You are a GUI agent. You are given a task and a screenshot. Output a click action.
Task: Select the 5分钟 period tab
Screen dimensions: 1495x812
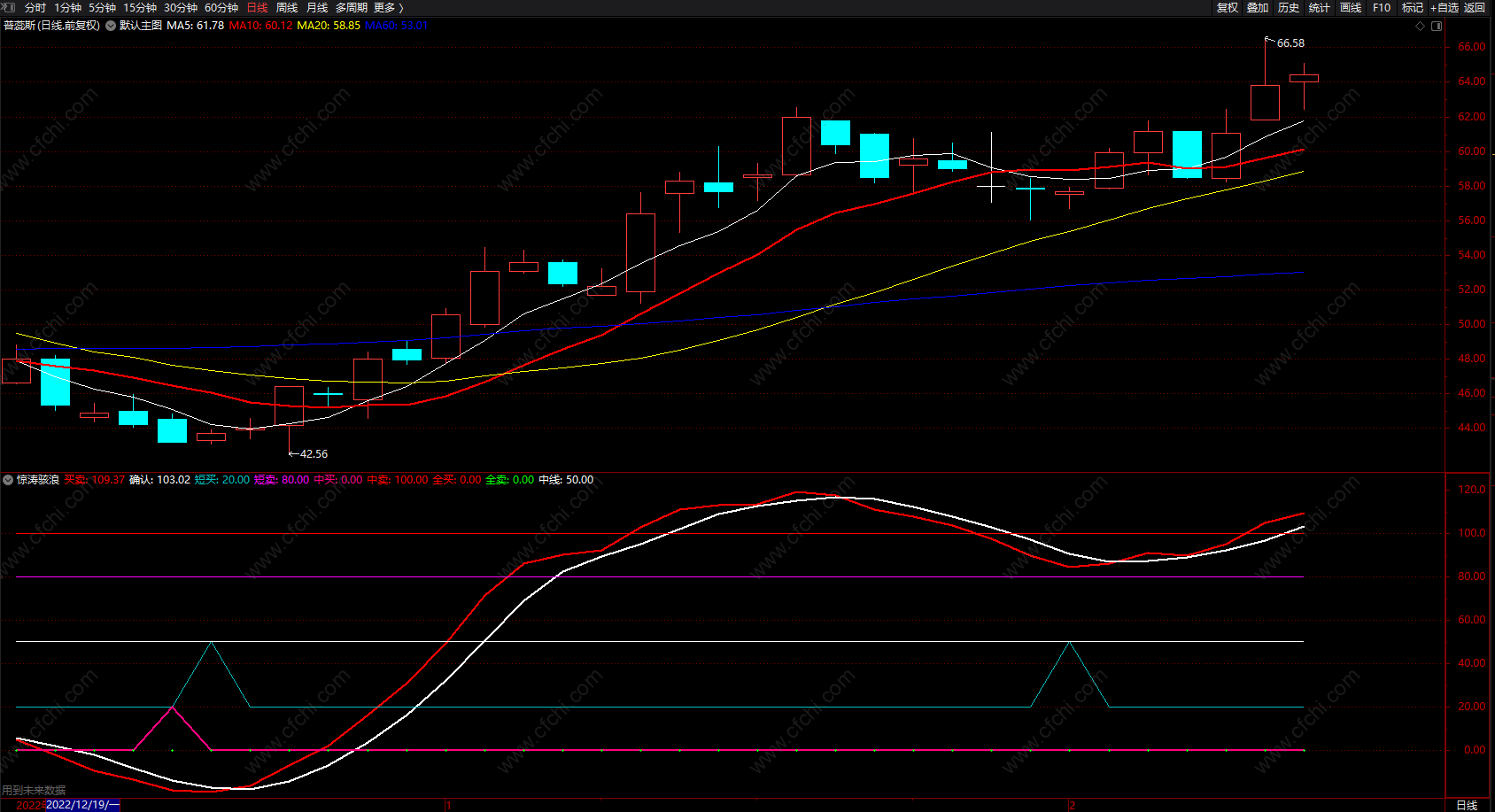click(x=102, y=7)
